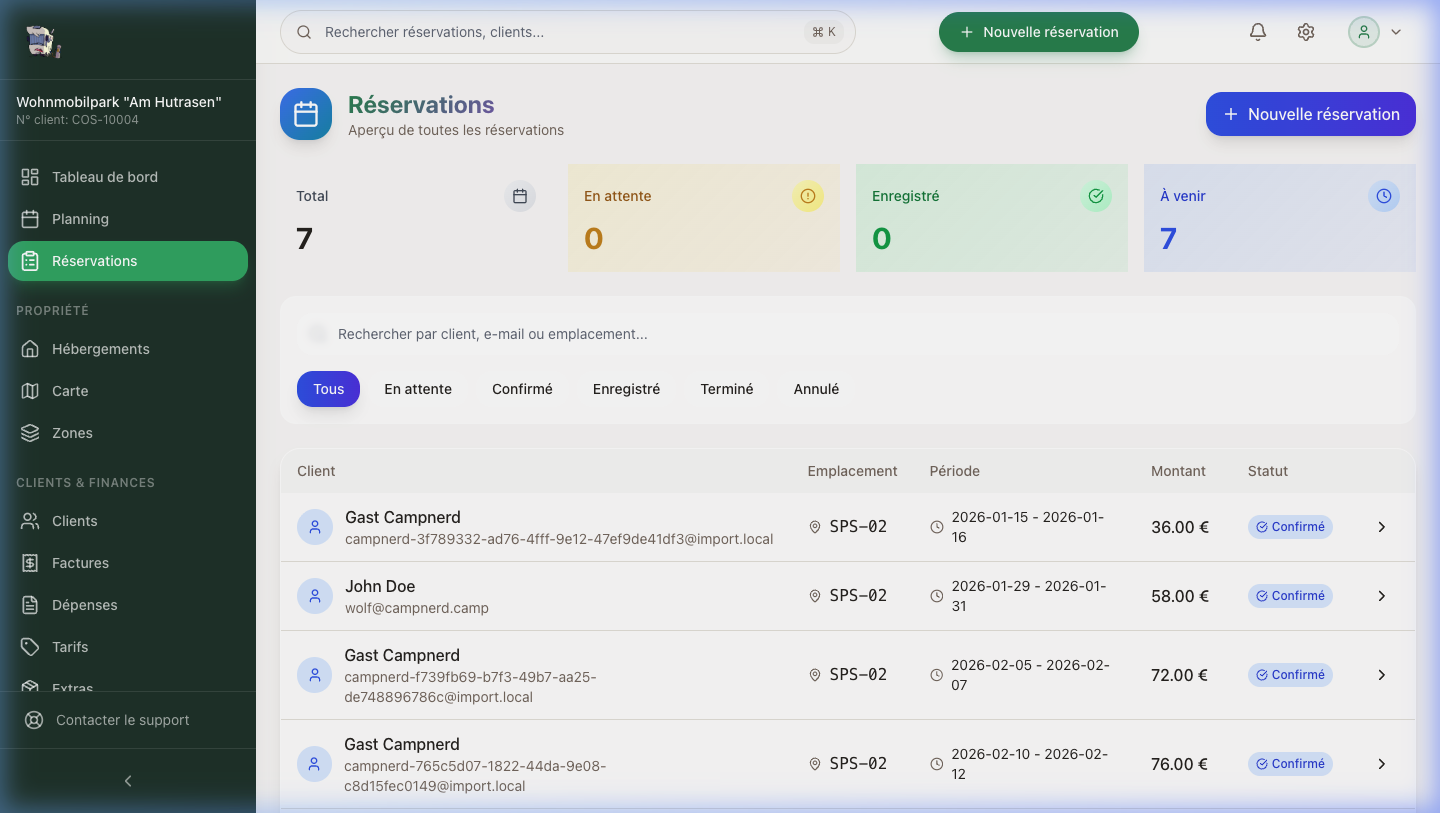
Task: Click the Réservations header calendar icon
Action: coord(306,114)
